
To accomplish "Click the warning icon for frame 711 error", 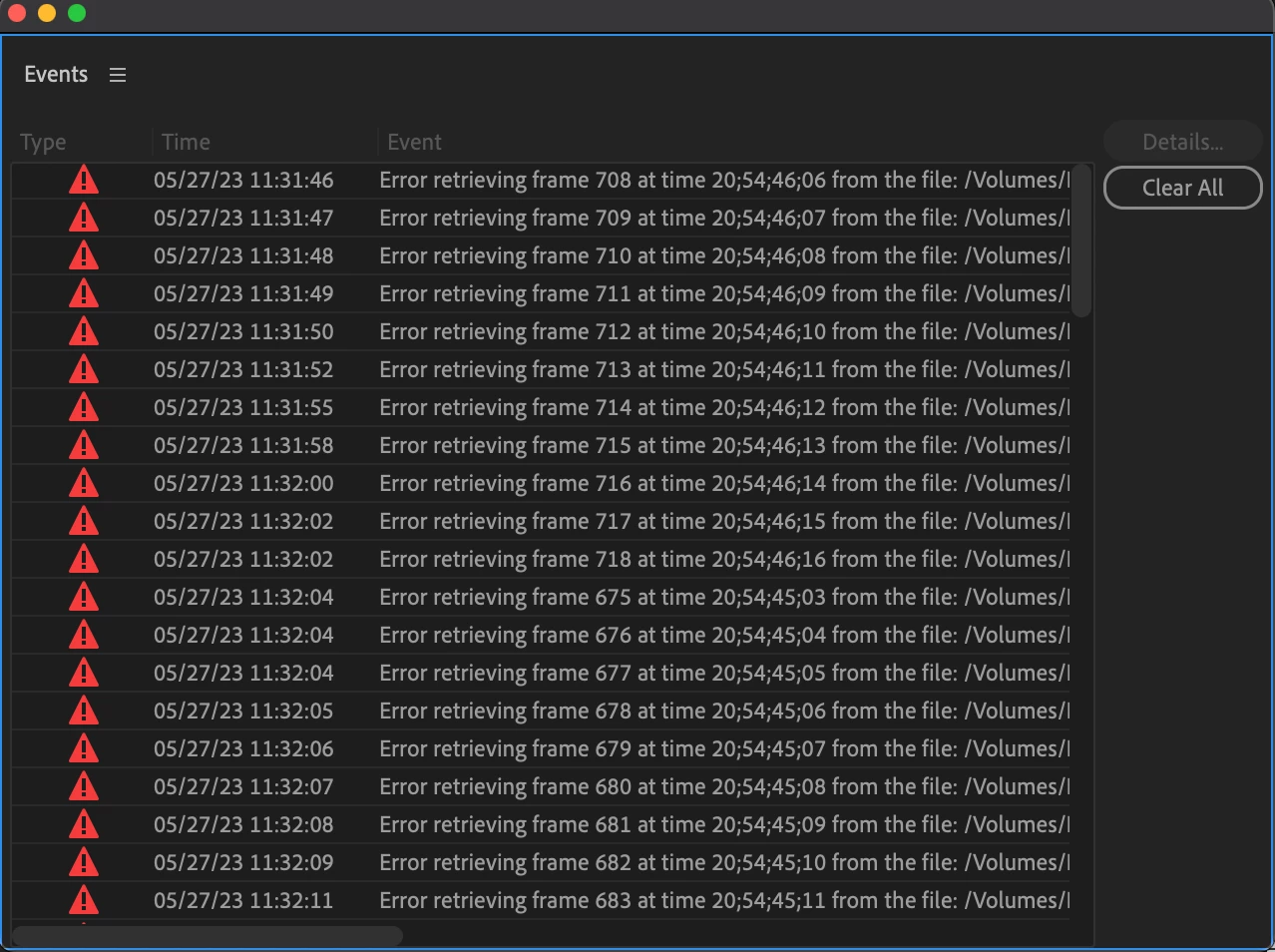I will (x=84, y=293).
